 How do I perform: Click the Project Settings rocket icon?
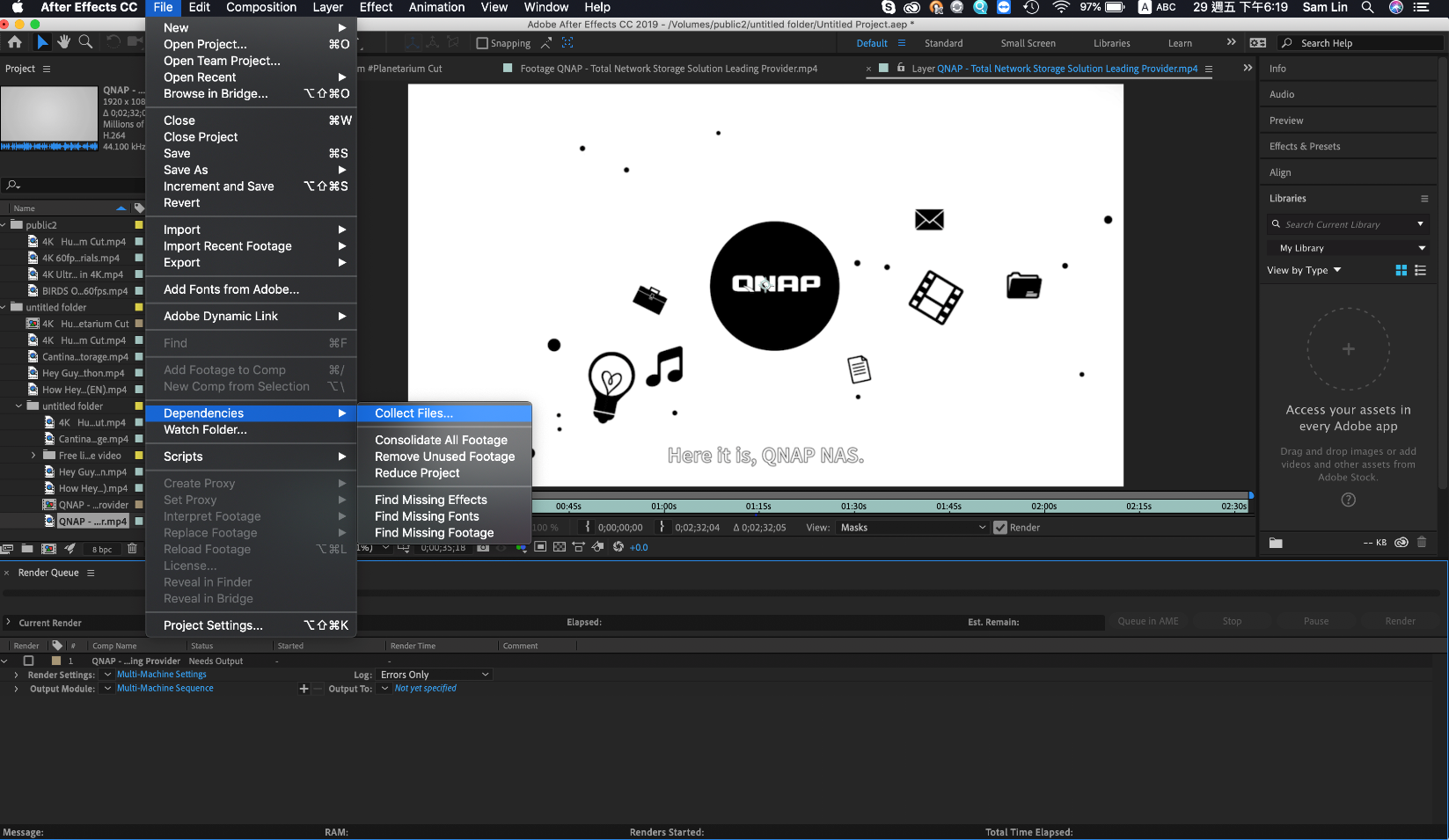pos(70,549)
